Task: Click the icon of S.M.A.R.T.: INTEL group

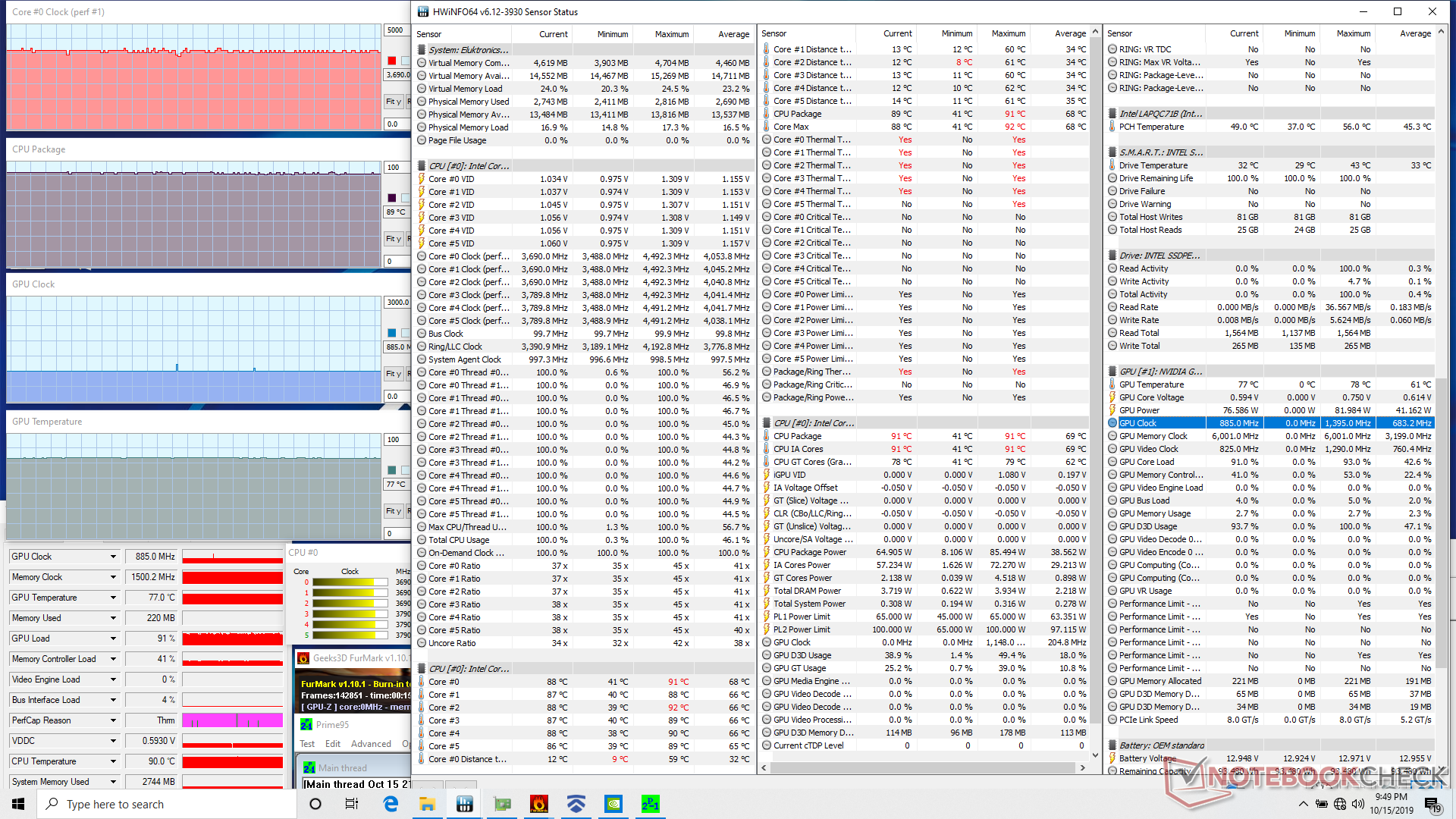Action: point(1112,152)
